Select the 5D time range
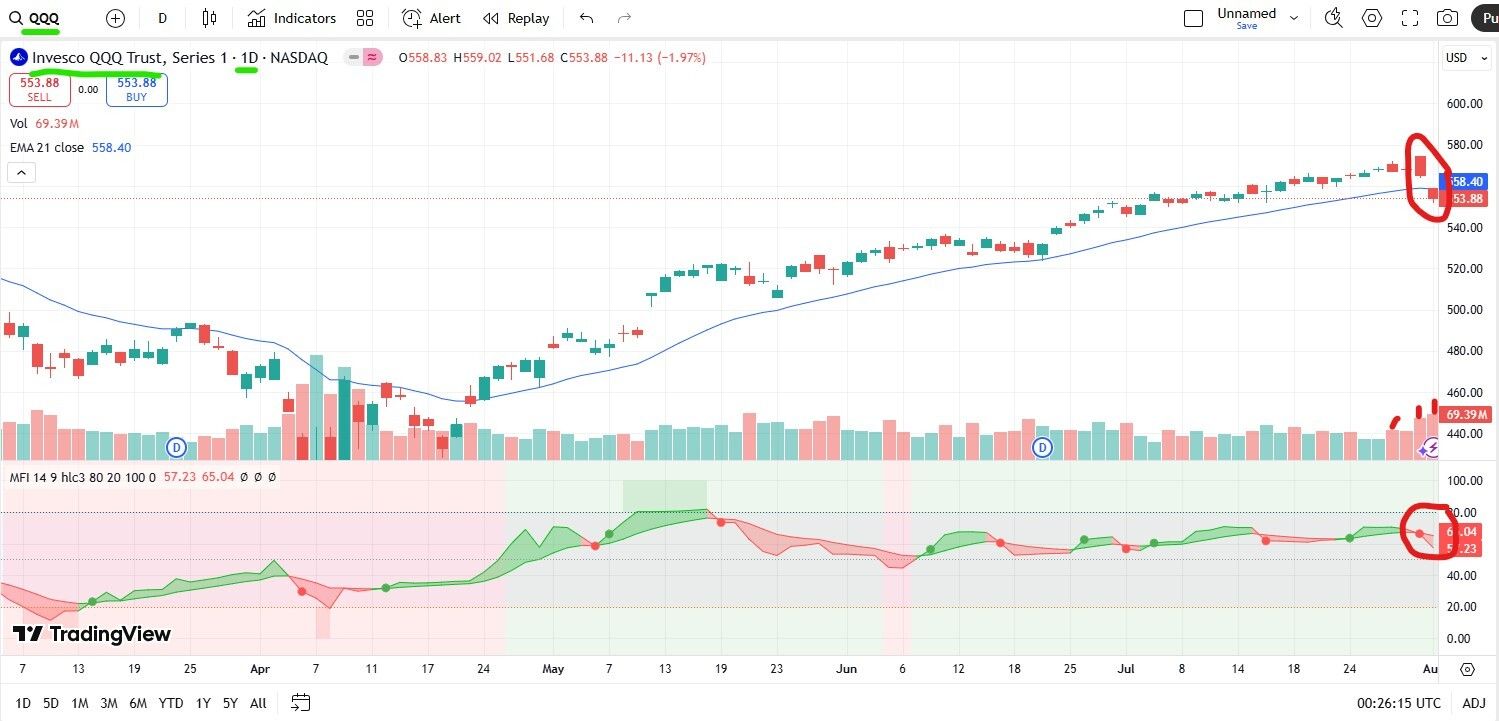Image resolution: width=1499 pixels, height=721 pixels. [x=51, y=703]
